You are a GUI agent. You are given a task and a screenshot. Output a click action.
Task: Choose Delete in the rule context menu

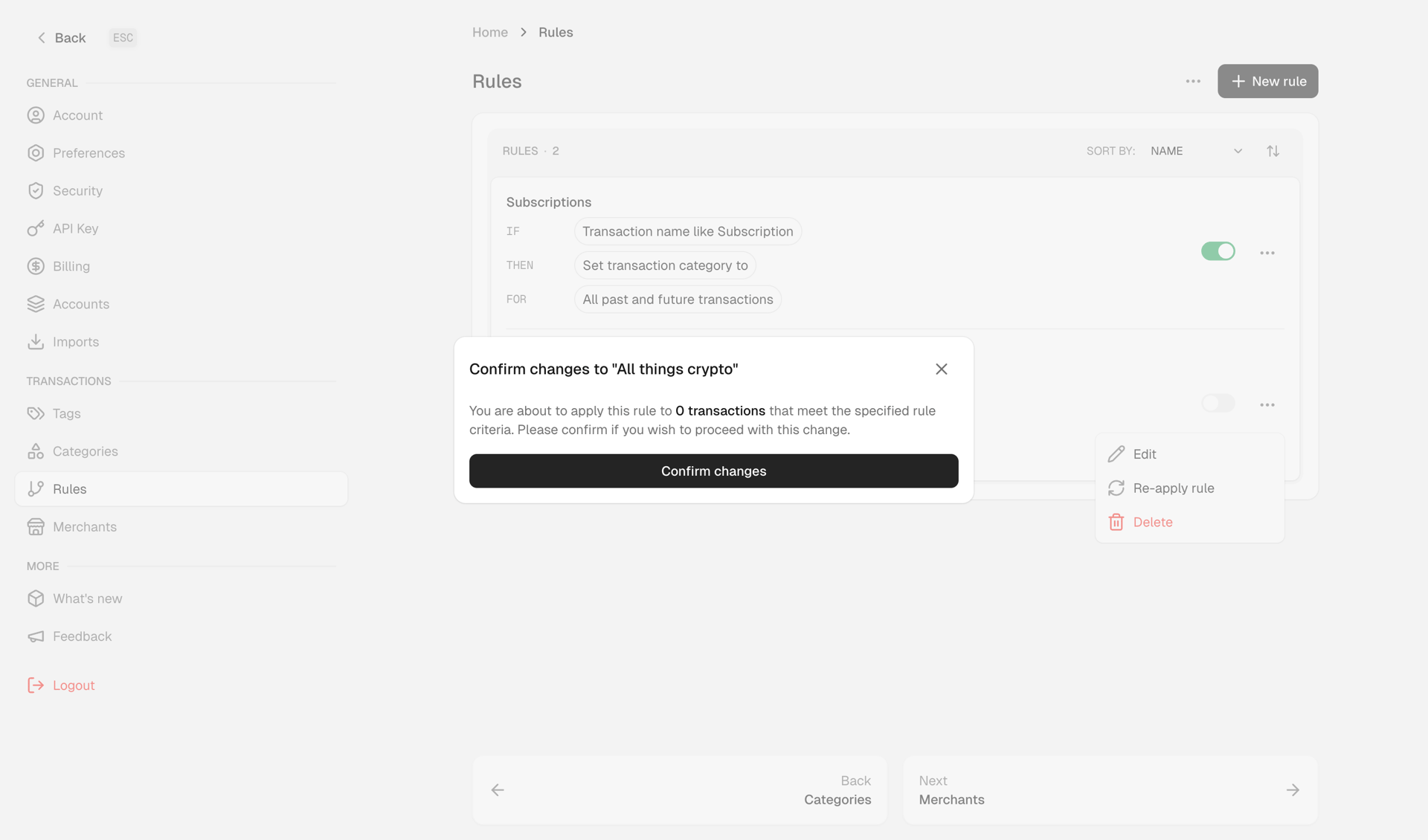(1151, 521)
